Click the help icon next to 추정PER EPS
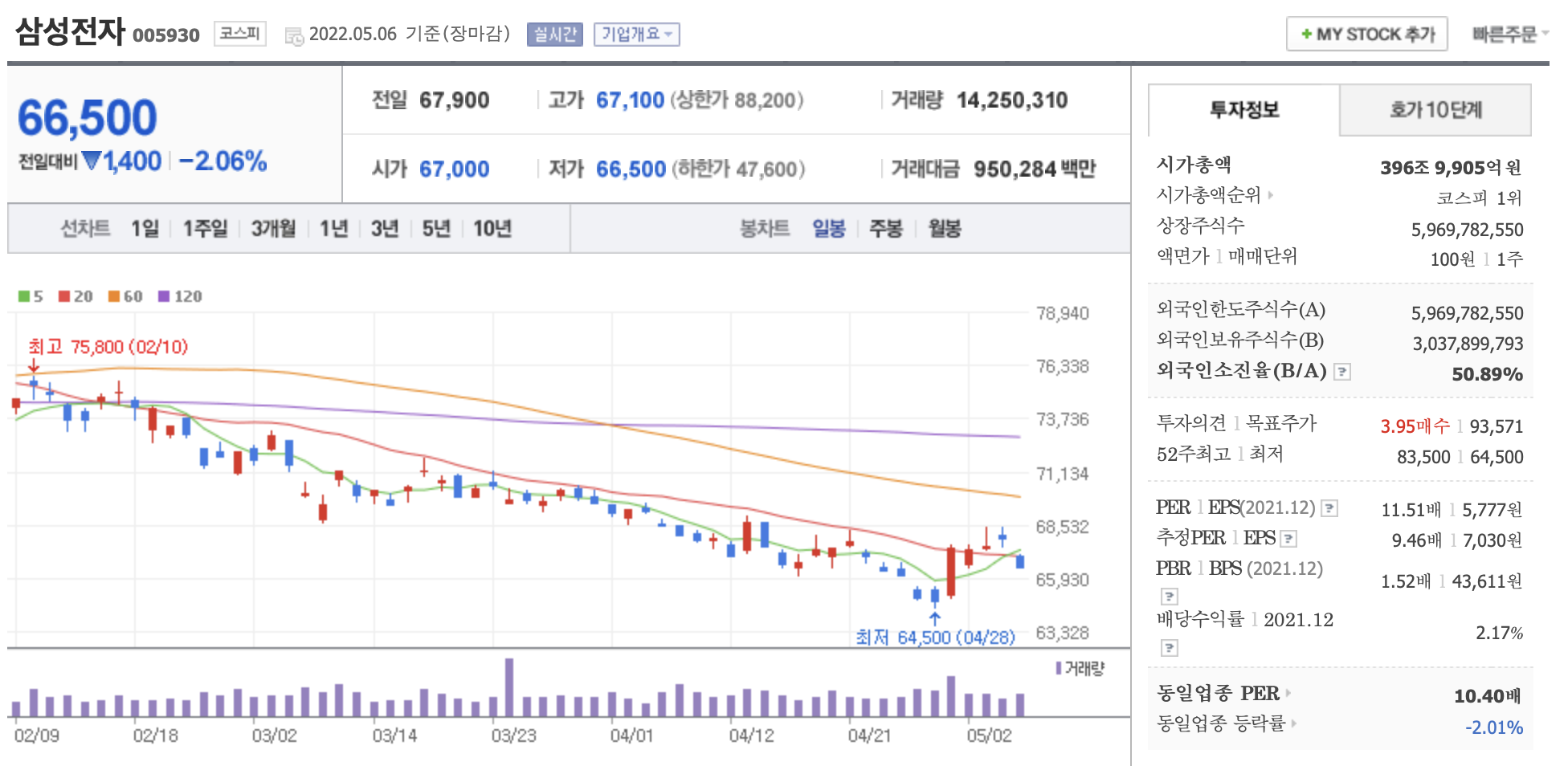The height and width of the screenshot is (766, 1568). [x=1288, y=539]
